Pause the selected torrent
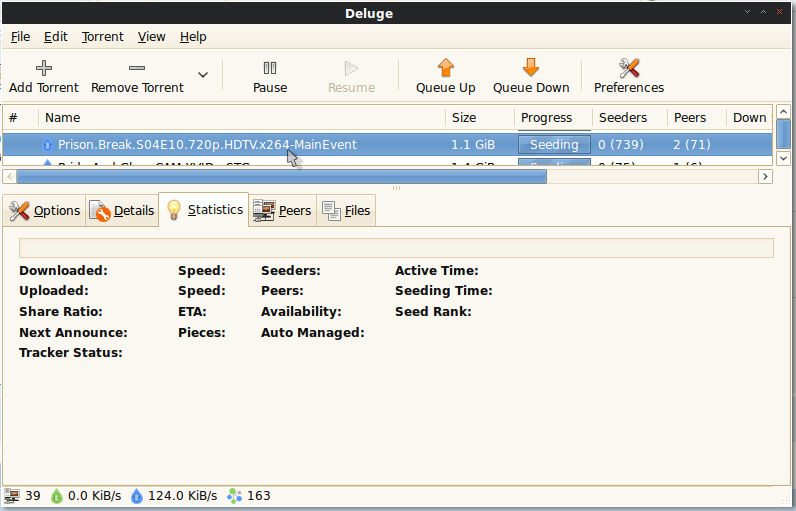The width and height of the screenshot is (796, 511). tap(270, 76)
